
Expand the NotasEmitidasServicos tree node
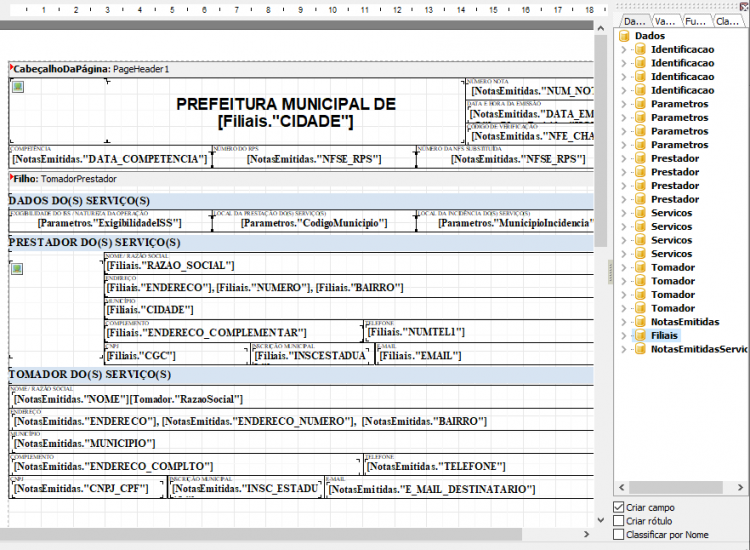click(x=623, y=349)
